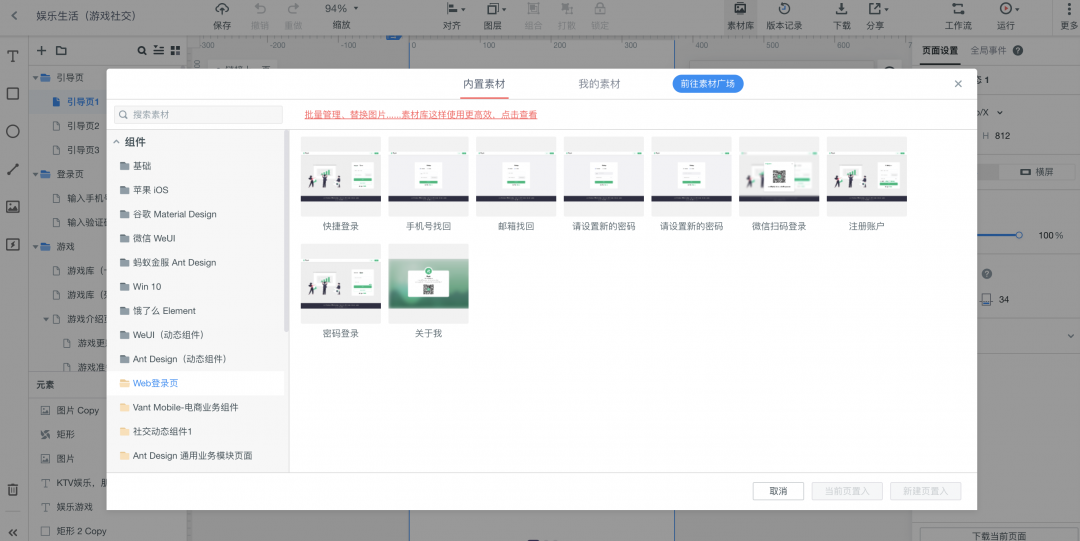Open the asset library (素材库) icon
This screenshot has height=541, width=1080.
click(740, 9)
